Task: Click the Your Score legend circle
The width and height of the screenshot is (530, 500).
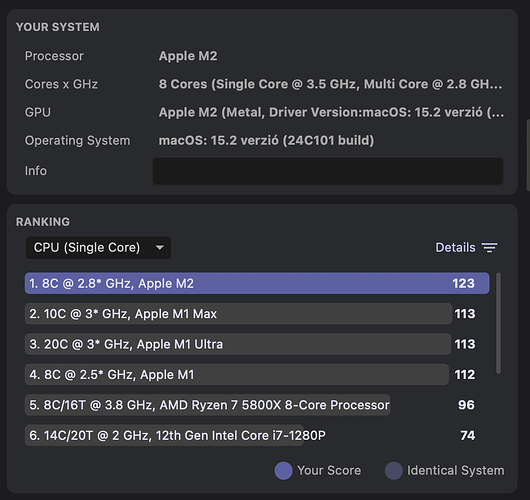Action: pos(283,471)
